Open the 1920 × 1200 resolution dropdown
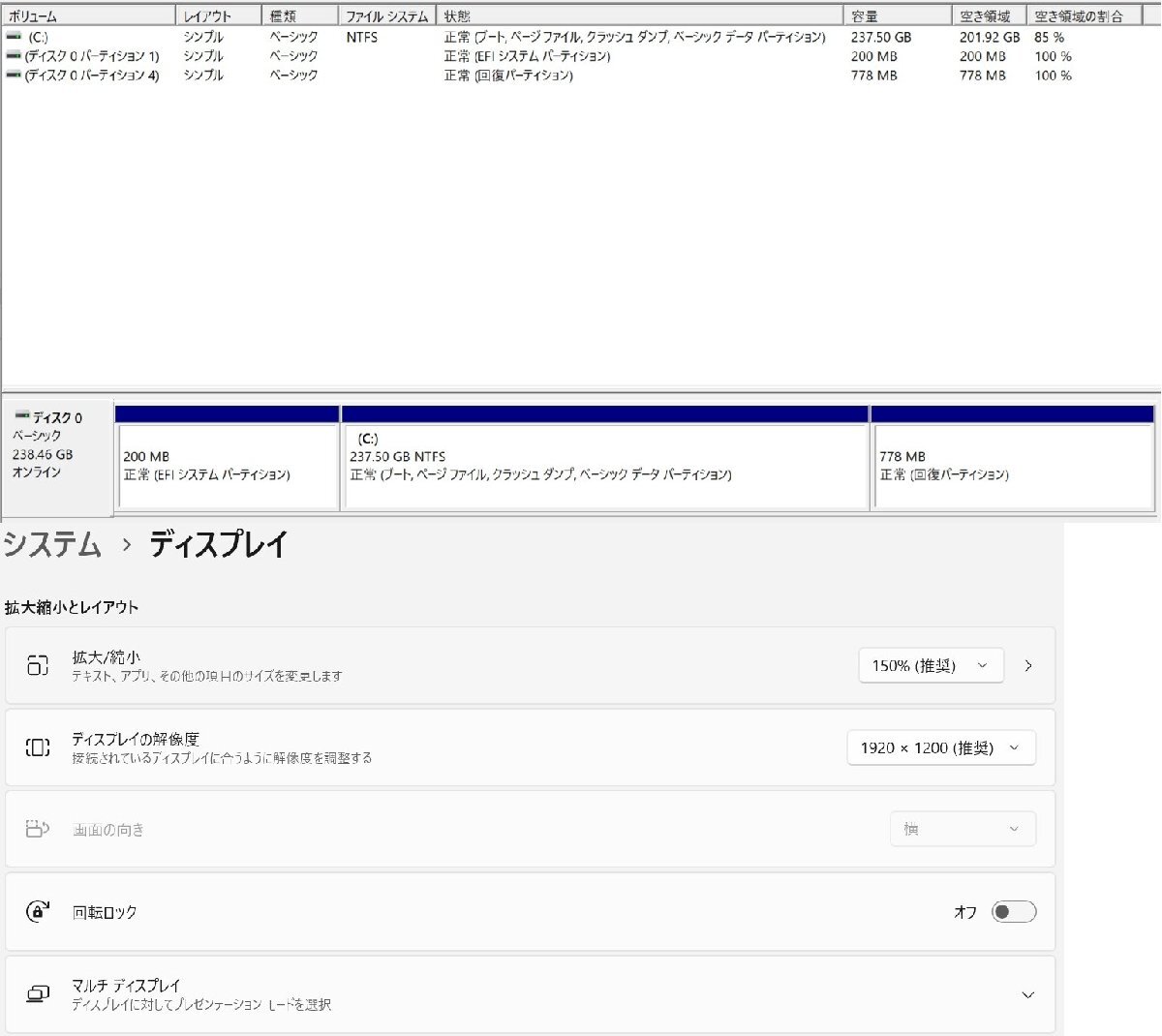The width and height of the screenshot is (1162, 1036). coord(941,747)
